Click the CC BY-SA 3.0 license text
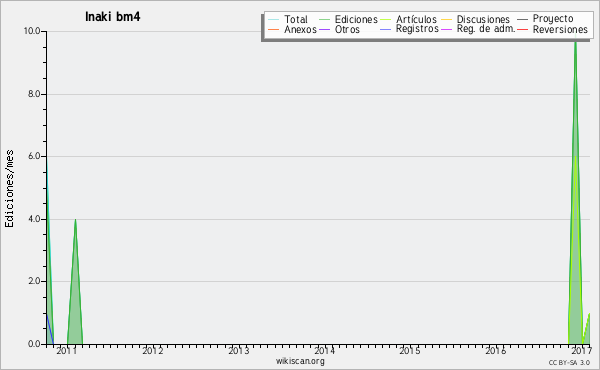The height and width of the screenshot is (370, 600). pos(569,363)
